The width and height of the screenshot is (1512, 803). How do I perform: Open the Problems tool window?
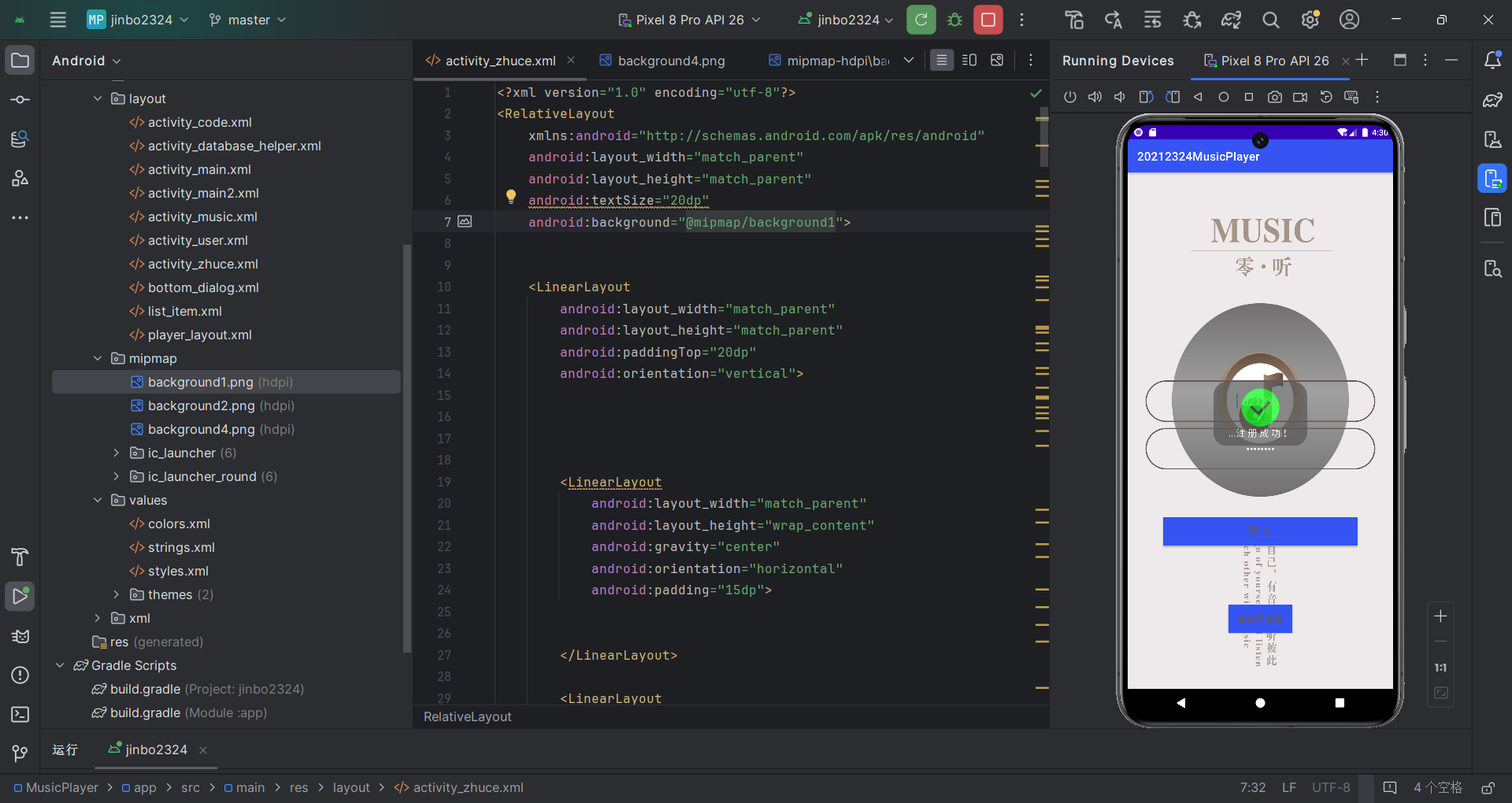20,675
